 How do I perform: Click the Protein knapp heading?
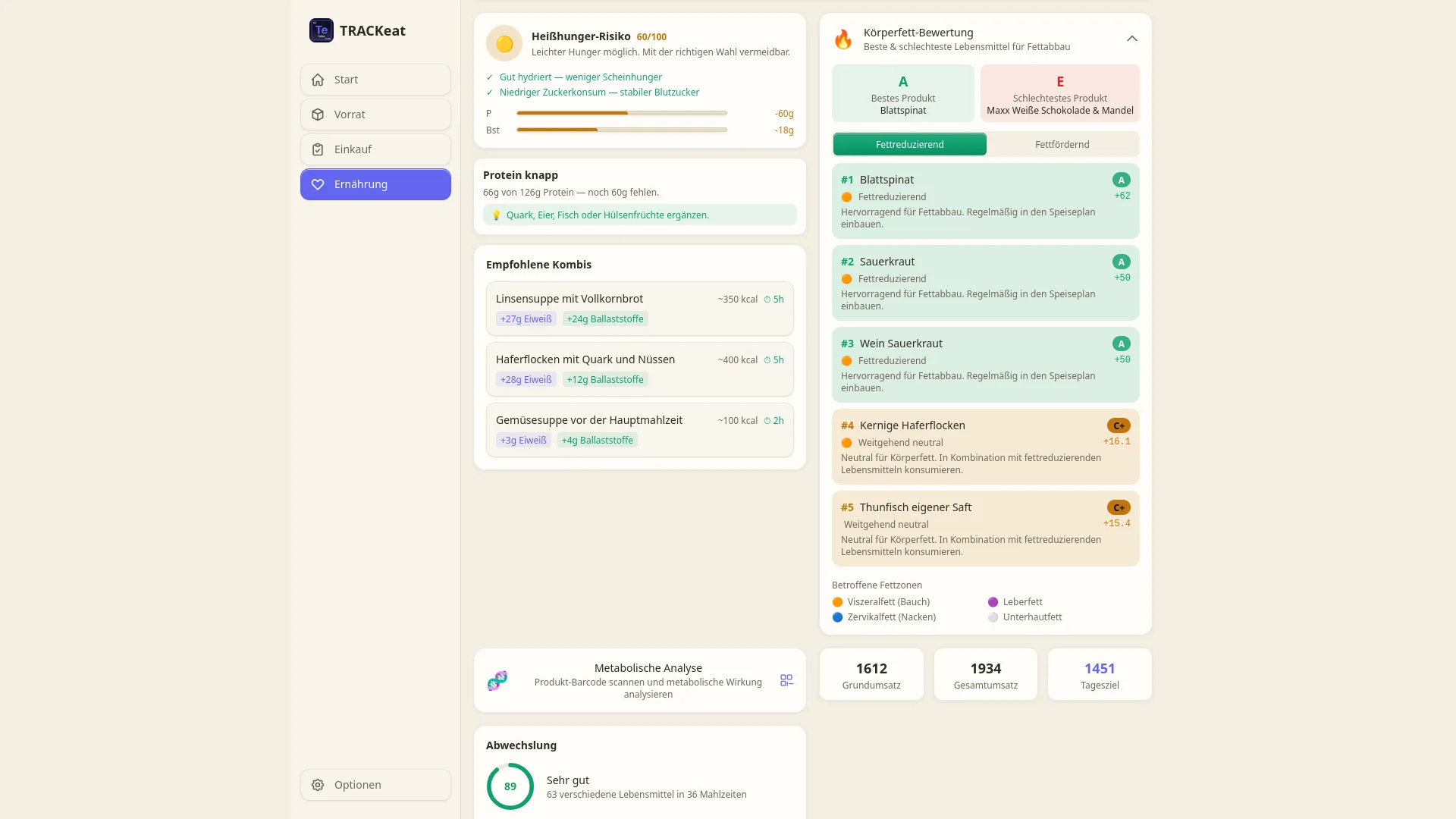click(x=520, y=175)
